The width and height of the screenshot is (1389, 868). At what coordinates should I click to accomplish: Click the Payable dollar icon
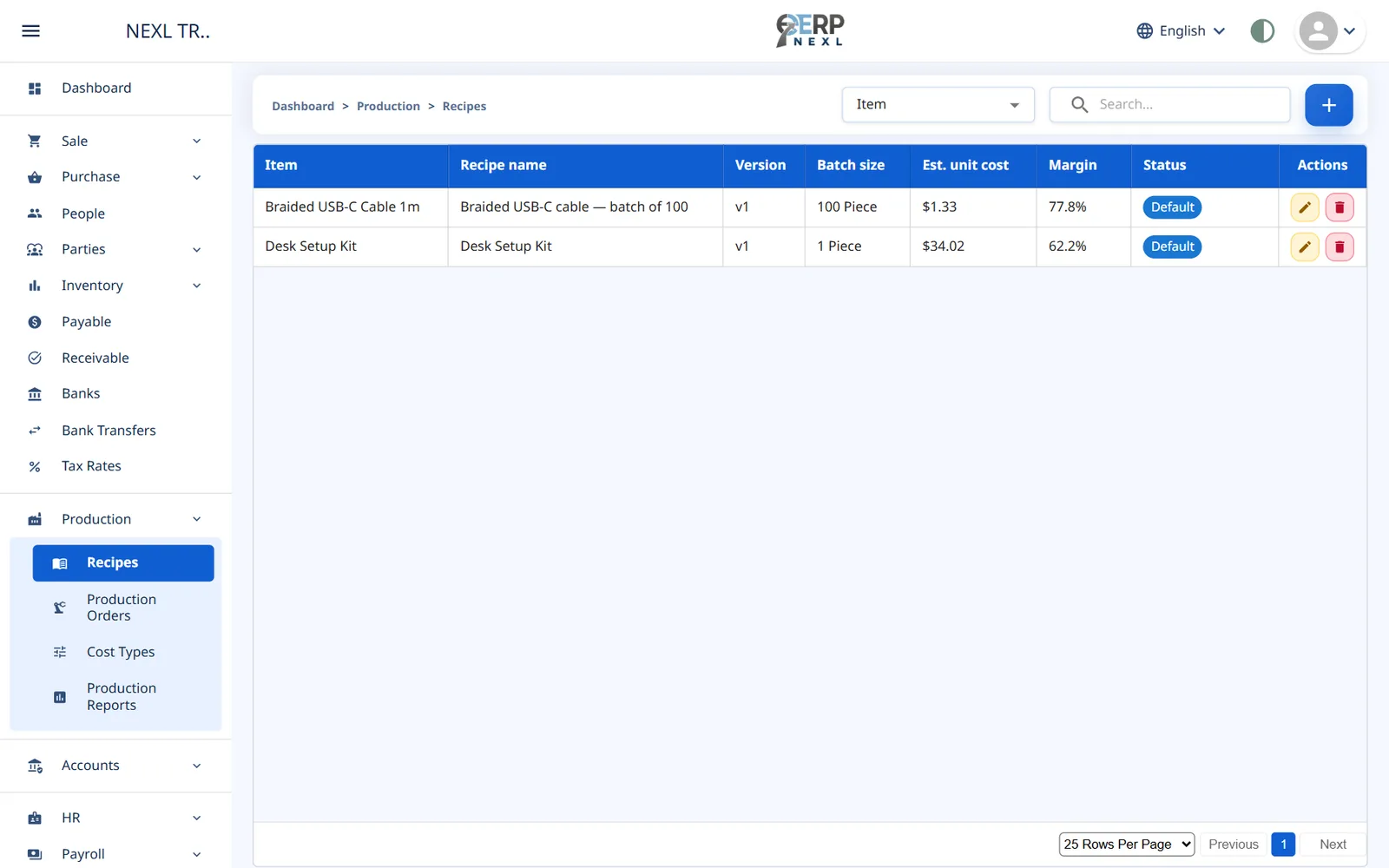[35, 322]
